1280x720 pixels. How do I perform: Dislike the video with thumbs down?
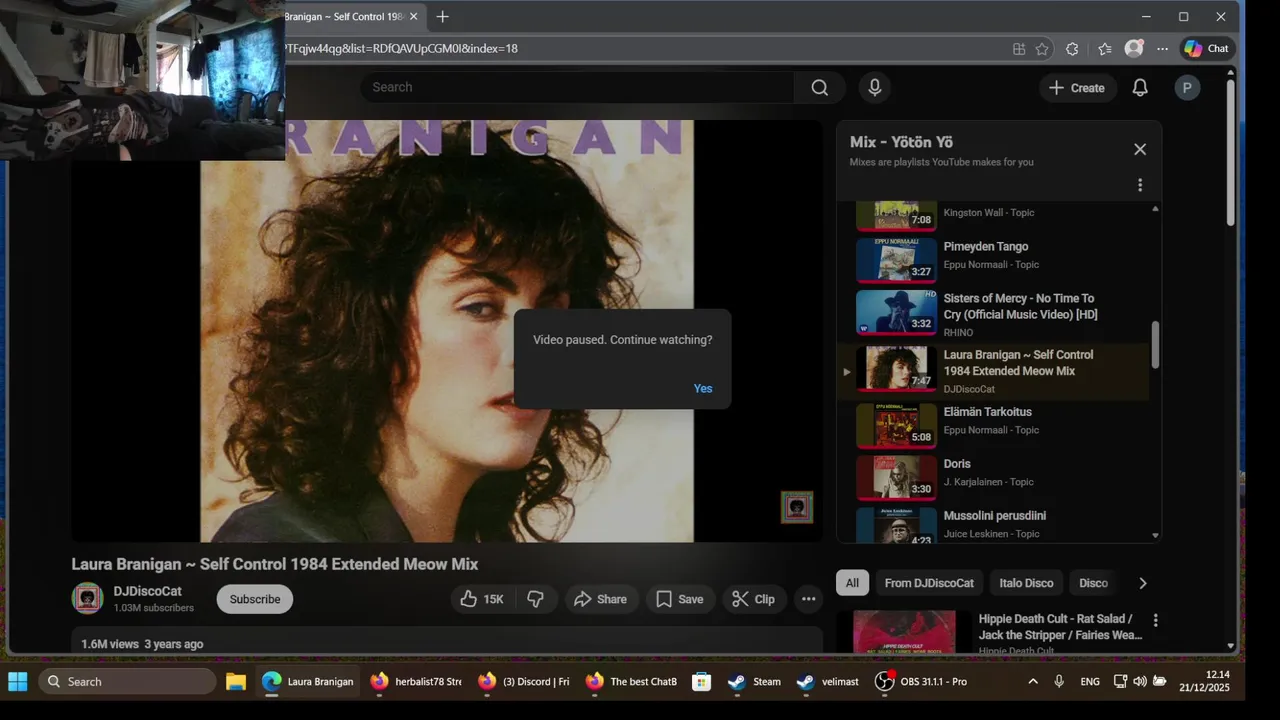535,599
